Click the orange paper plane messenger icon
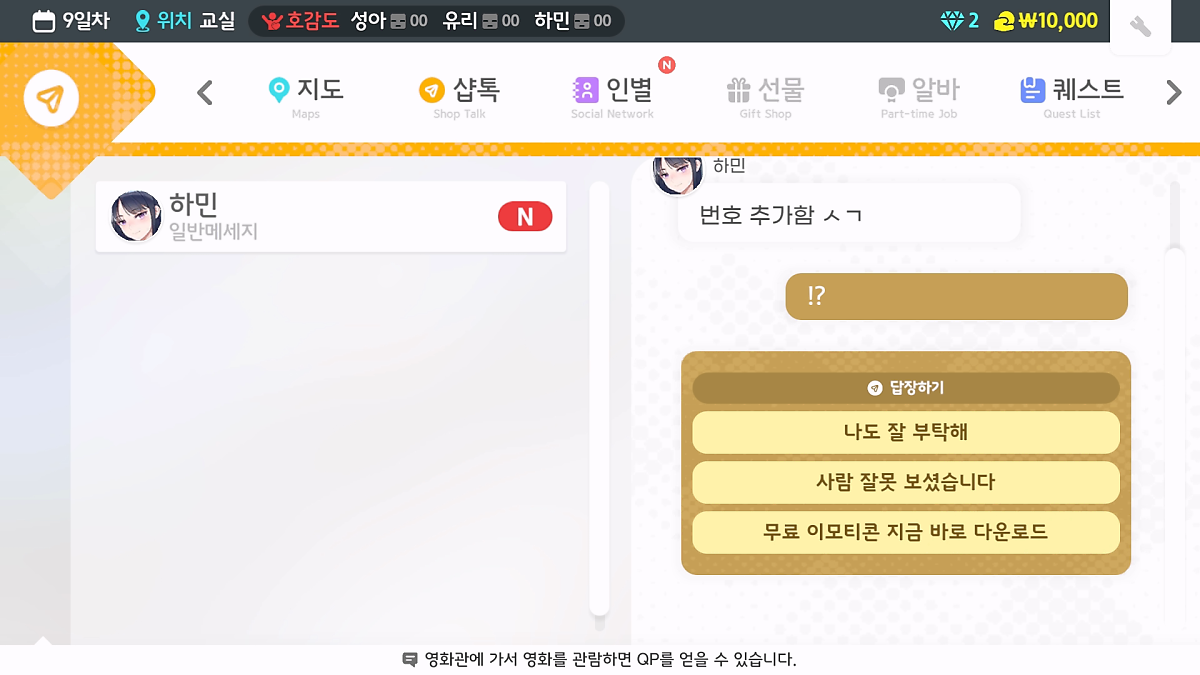 [x=51, y=98]
